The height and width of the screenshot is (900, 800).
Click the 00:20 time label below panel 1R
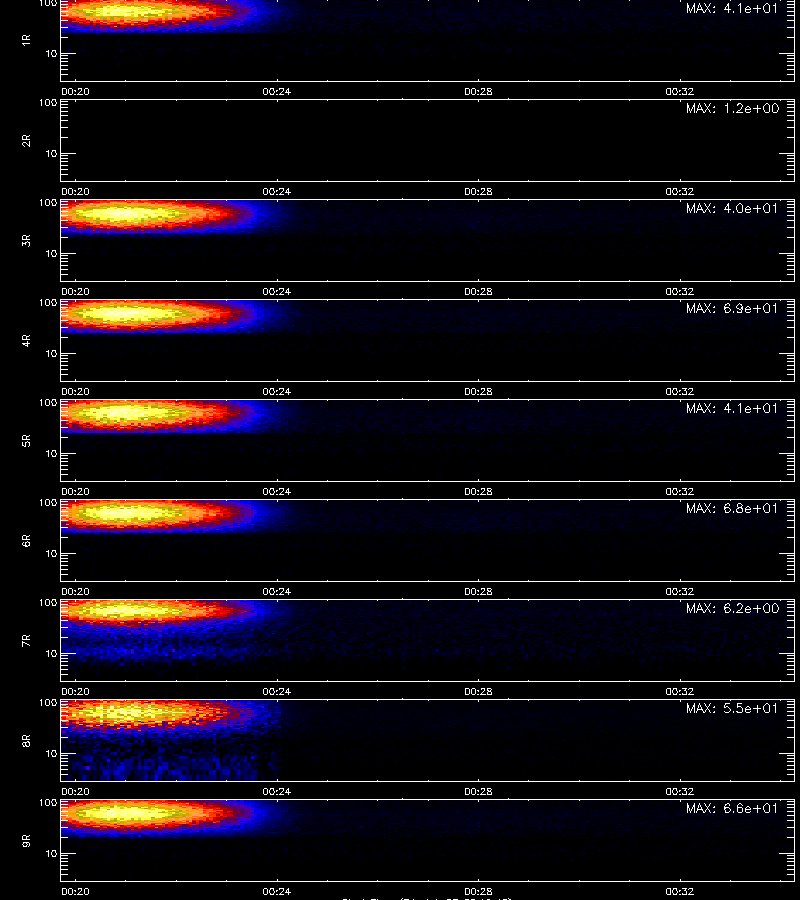(75, 91)
